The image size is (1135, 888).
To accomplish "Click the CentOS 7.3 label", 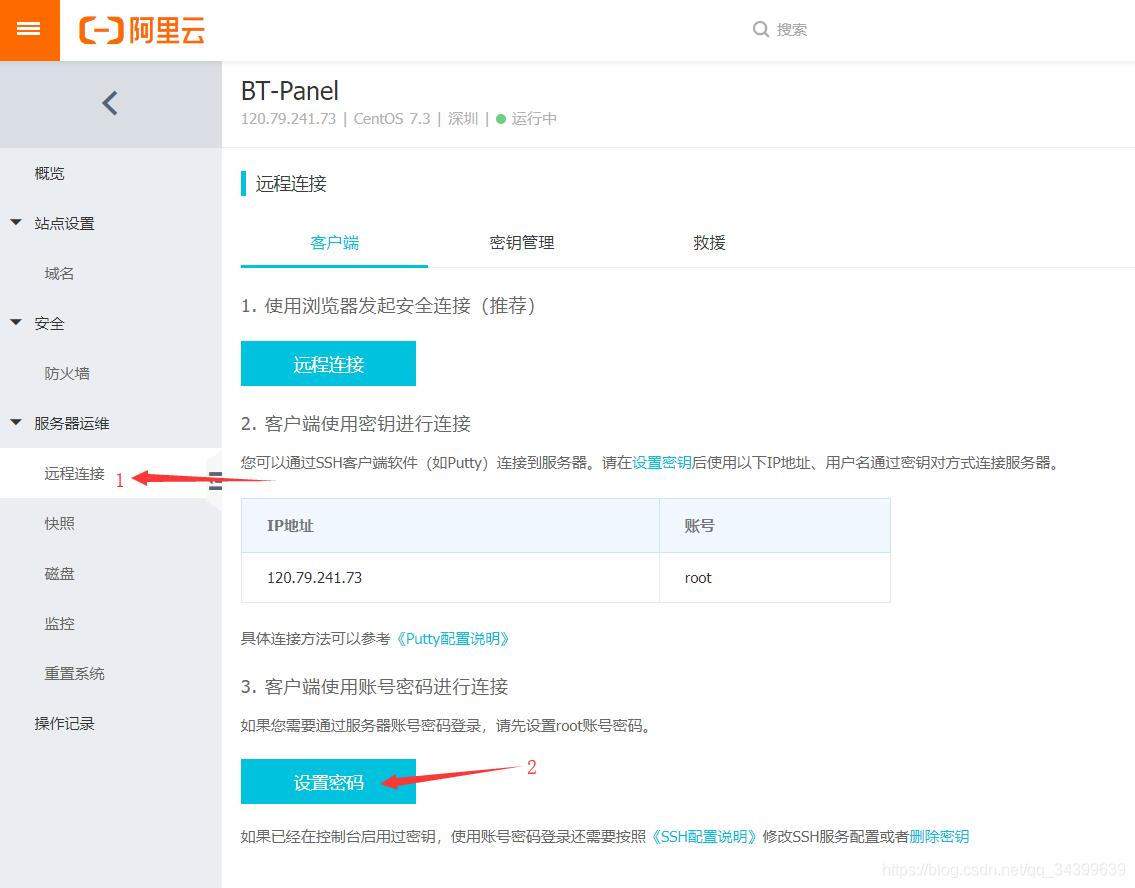I will click(x=392, y=119).
